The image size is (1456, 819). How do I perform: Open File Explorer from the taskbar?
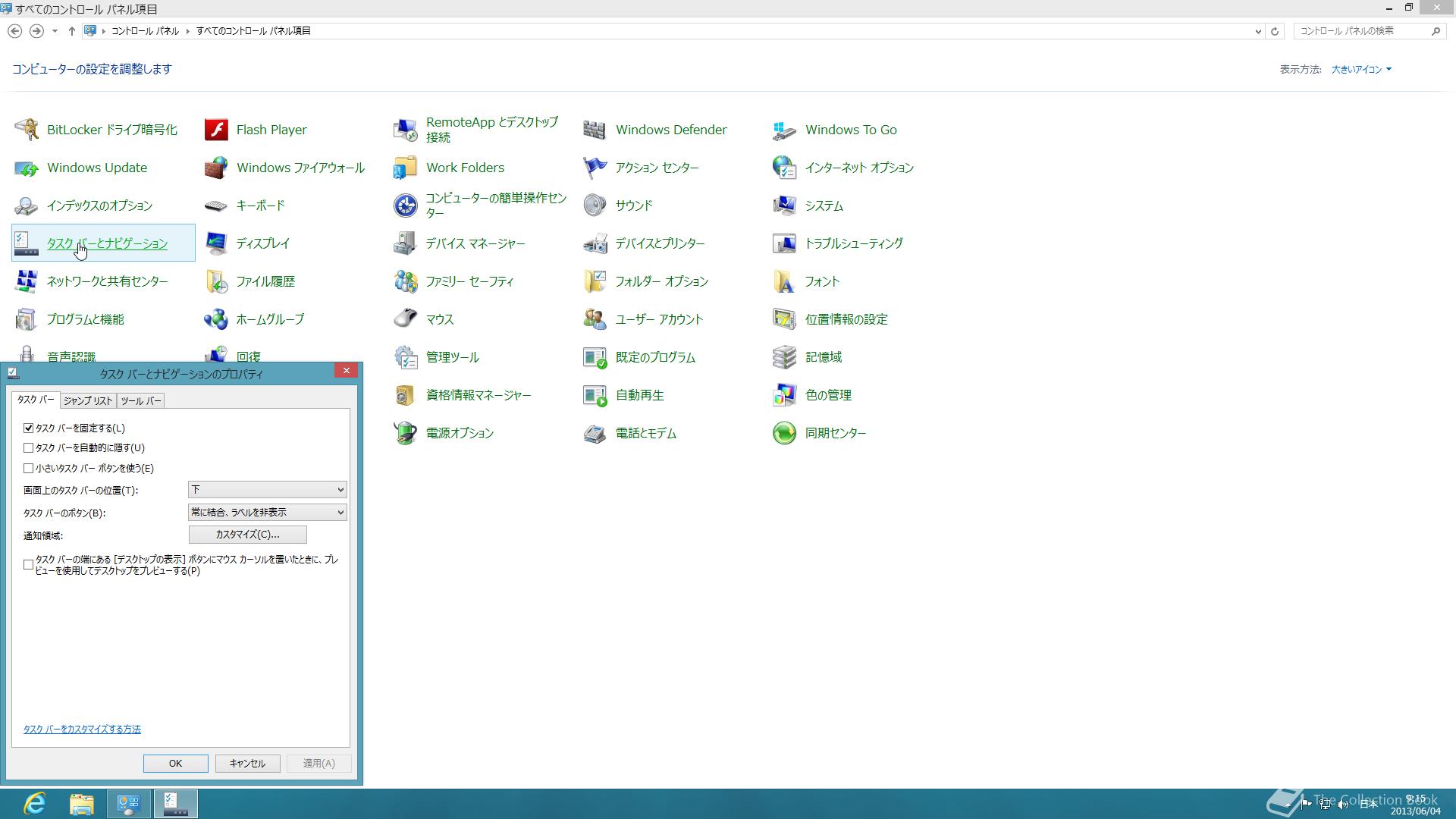coord(82,804)
